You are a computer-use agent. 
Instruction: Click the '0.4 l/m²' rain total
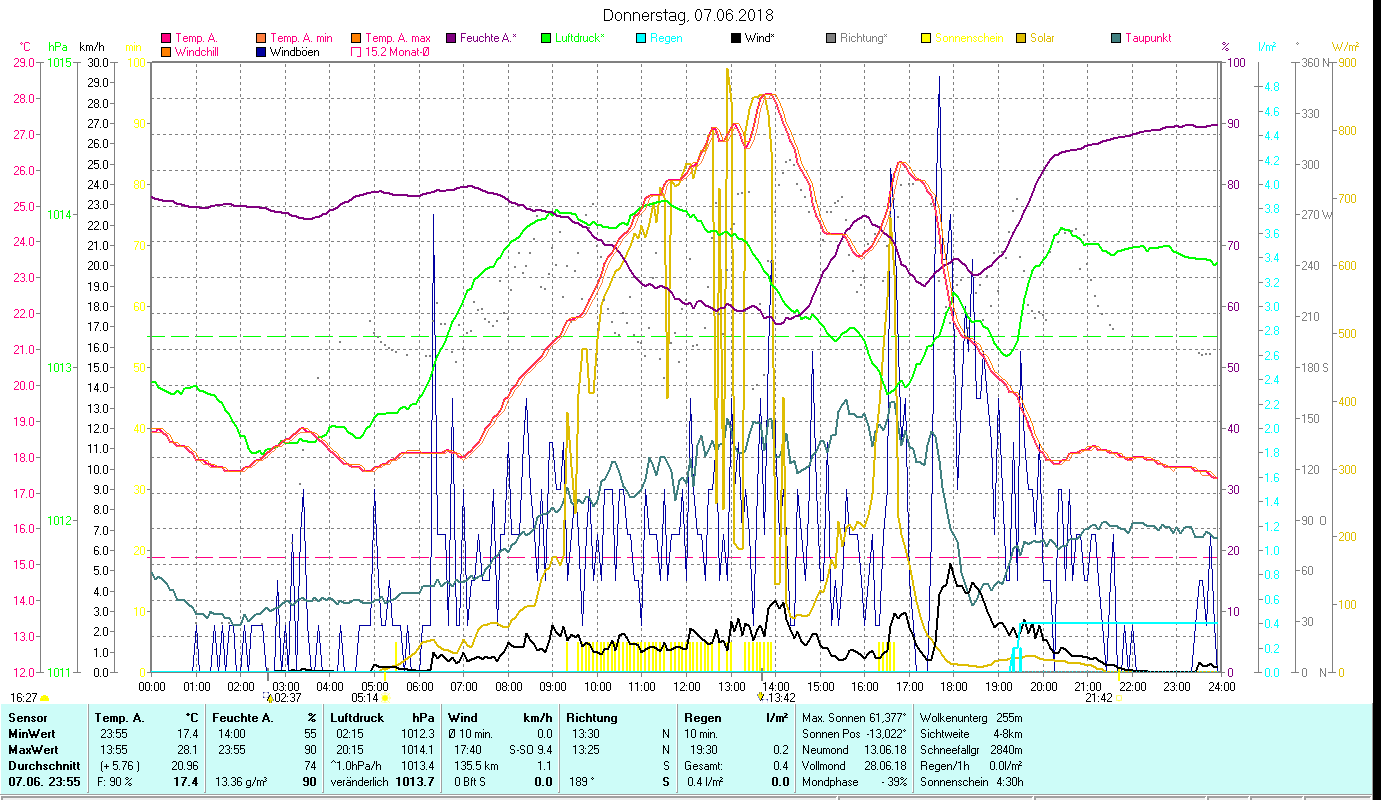point(706,782)
